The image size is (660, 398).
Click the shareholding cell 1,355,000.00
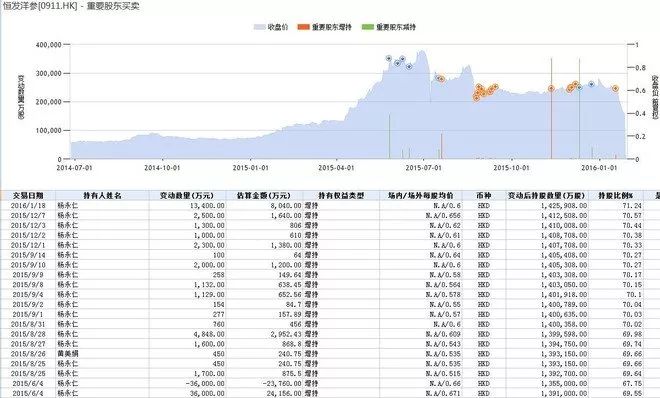pyautogui.click(x=564, y=384)
